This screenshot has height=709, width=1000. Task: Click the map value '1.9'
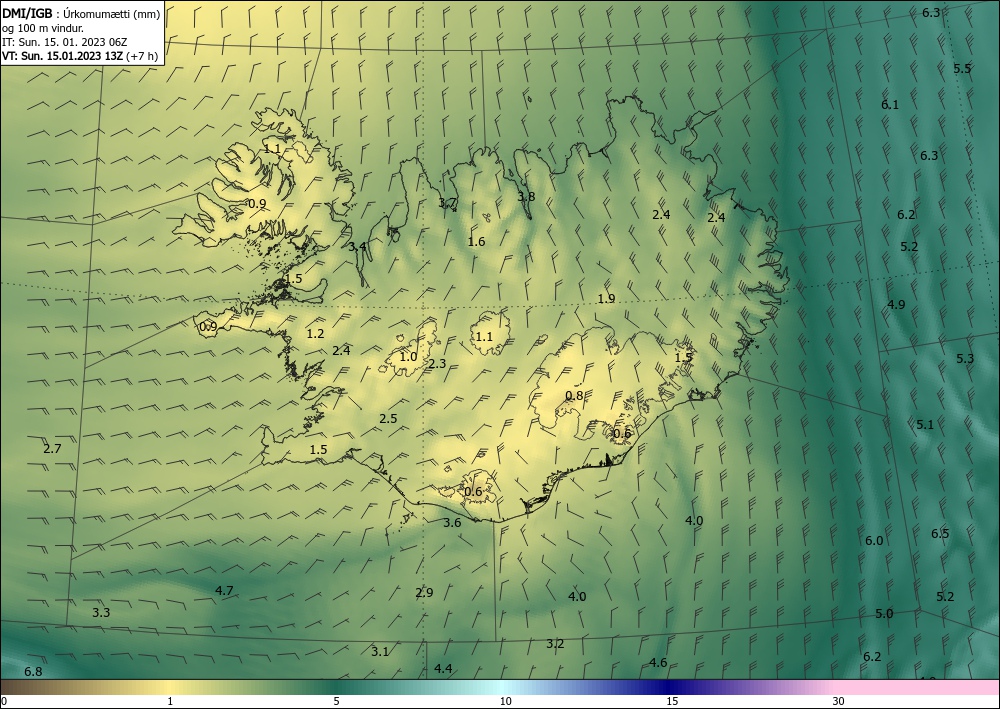(x=606, y=298)
